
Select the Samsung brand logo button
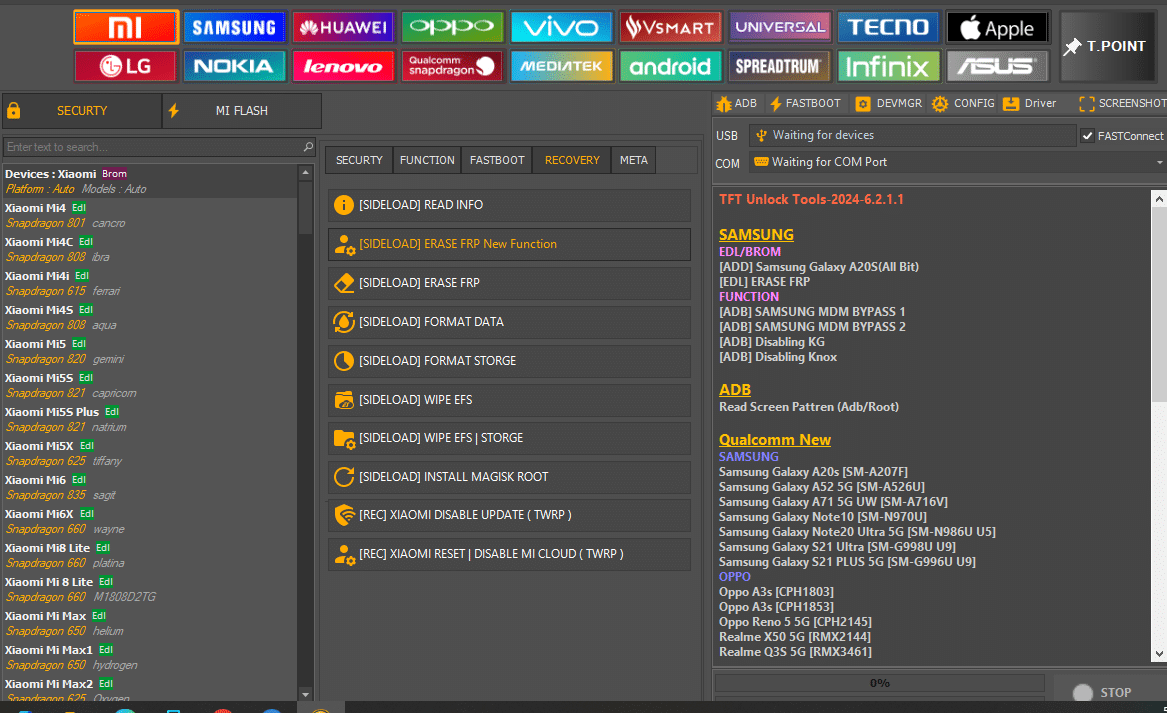[x=234, y=27]
